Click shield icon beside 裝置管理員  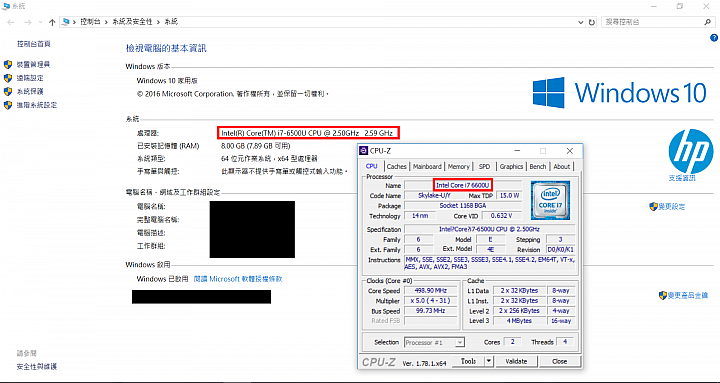(x=8, y=65)
